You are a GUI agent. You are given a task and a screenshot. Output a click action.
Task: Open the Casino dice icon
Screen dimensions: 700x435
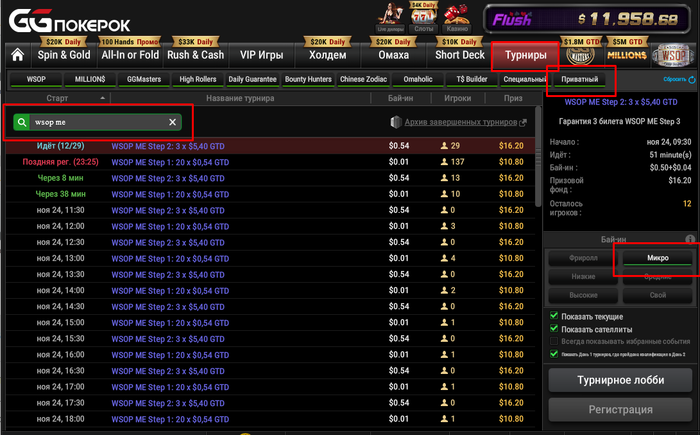coord(457,18)
